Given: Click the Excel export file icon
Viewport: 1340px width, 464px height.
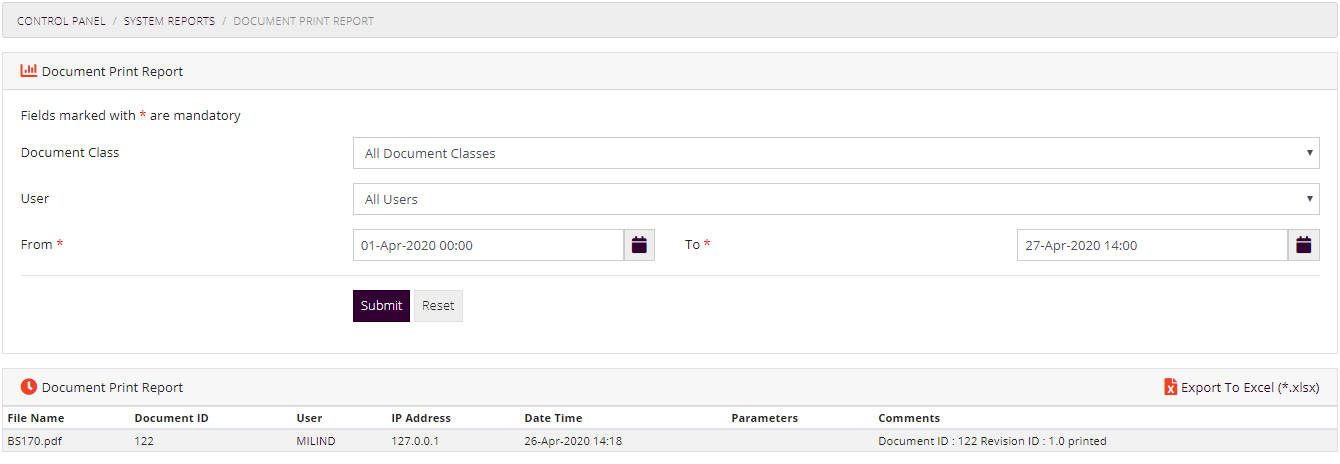Looking at the screenshot, I should (x=1170, y=387).
